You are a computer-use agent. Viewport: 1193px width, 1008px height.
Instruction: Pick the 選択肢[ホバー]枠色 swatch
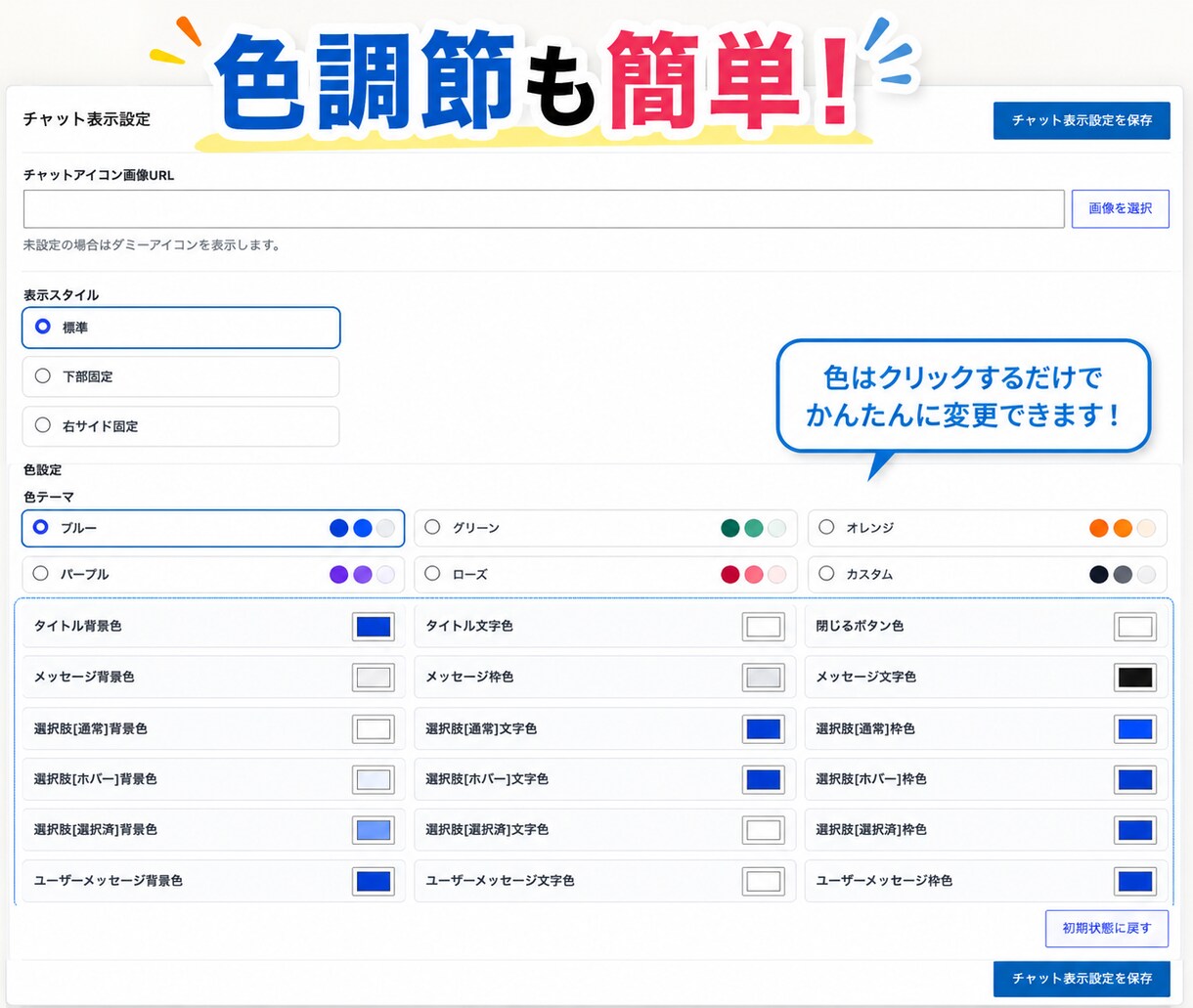tap(1135, 779)
